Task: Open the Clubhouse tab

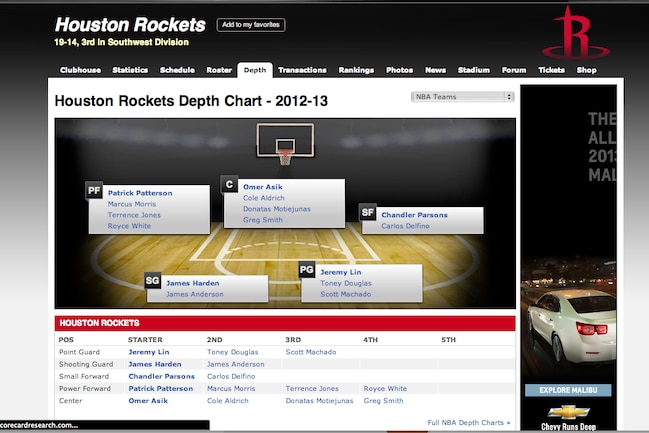Action: pyautogui.click(x=80, y=70)
